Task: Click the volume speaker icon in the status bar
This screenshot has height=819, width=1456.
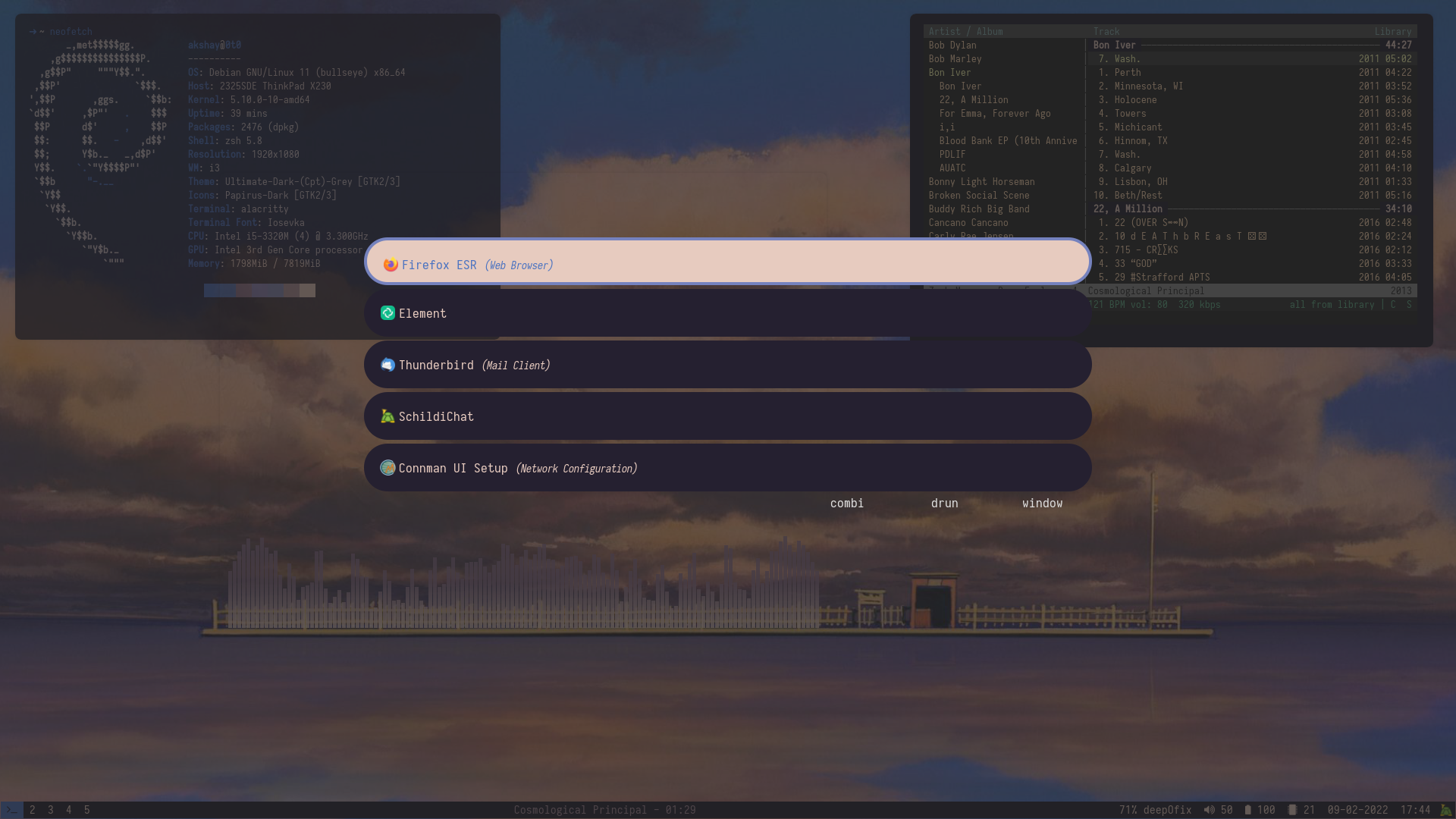Action: [x=1209, y=810]
